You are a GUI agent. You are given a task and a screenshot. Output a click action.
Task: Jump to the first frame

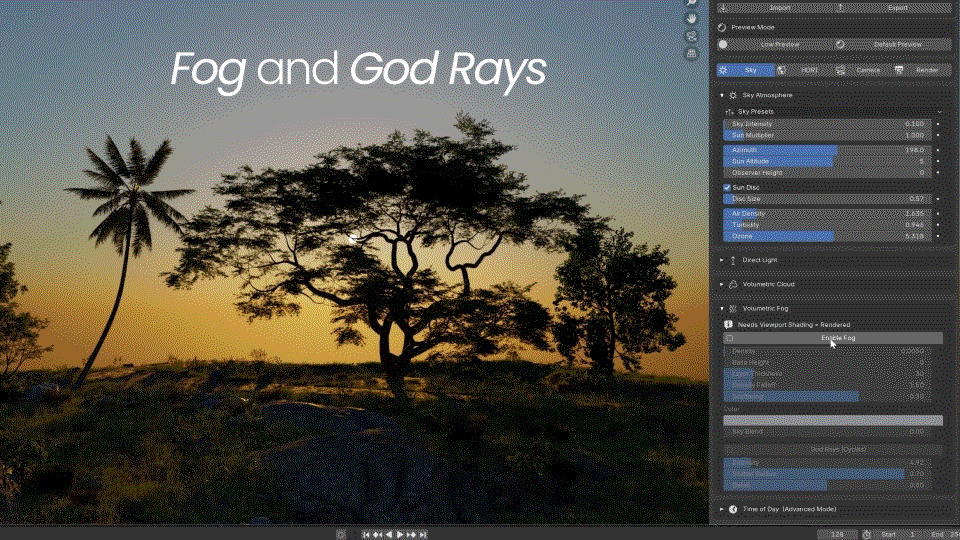click(x=366, y=534)
